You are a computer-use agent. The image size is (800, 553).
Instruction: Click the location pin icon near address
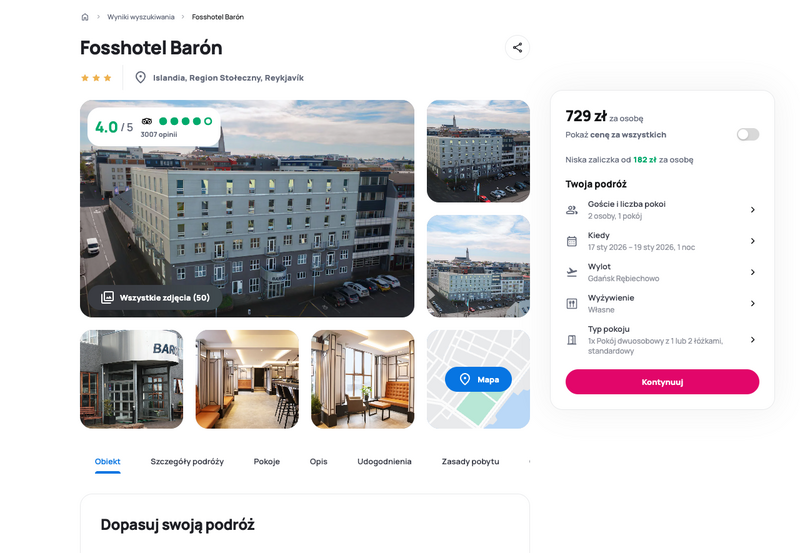pyautogui.click(x=140, y=78)
